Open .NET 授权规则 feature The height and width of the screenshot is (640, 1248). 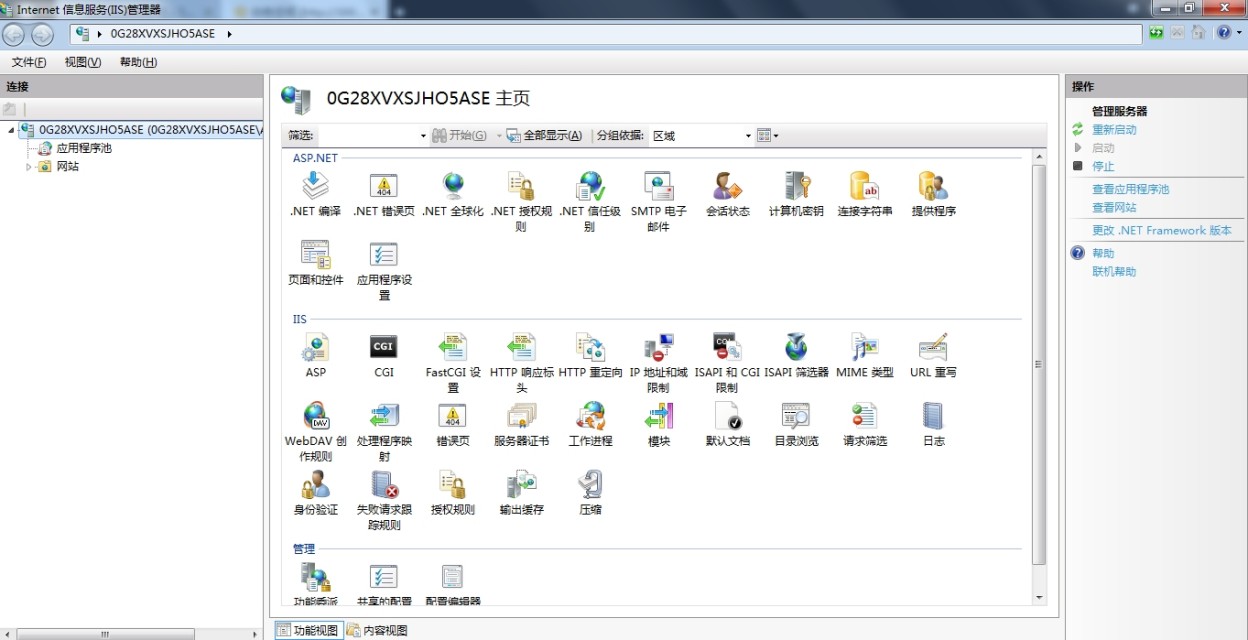[521, 200]
